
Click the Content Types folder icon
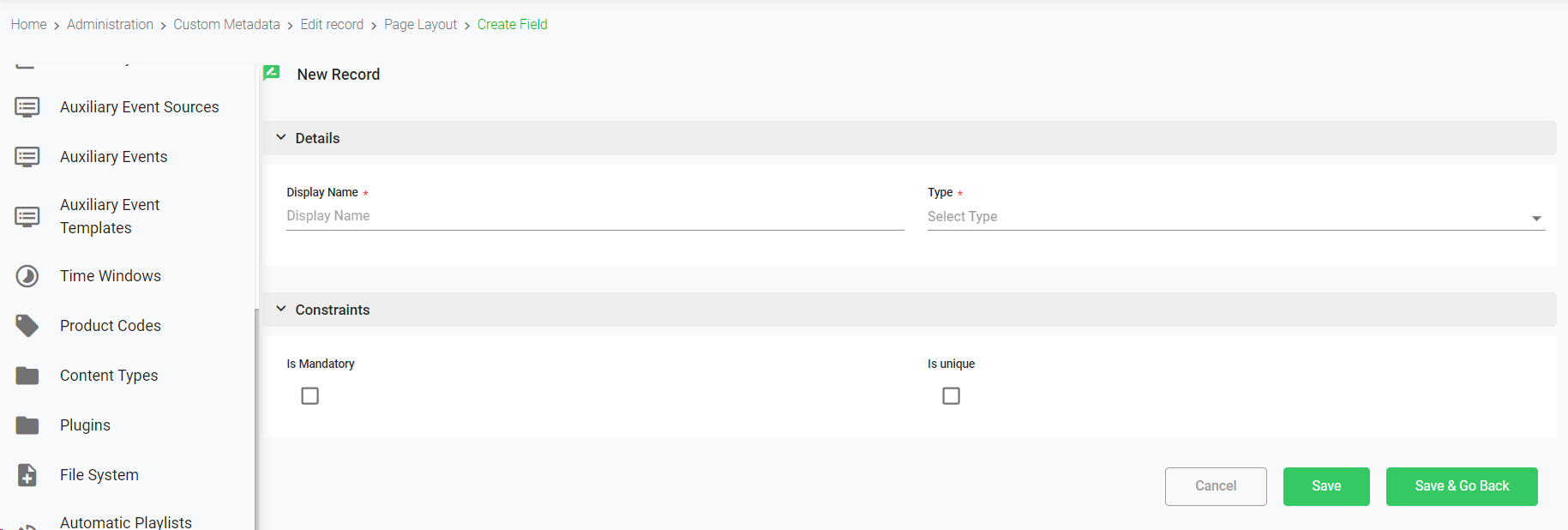tap(27, 376)
